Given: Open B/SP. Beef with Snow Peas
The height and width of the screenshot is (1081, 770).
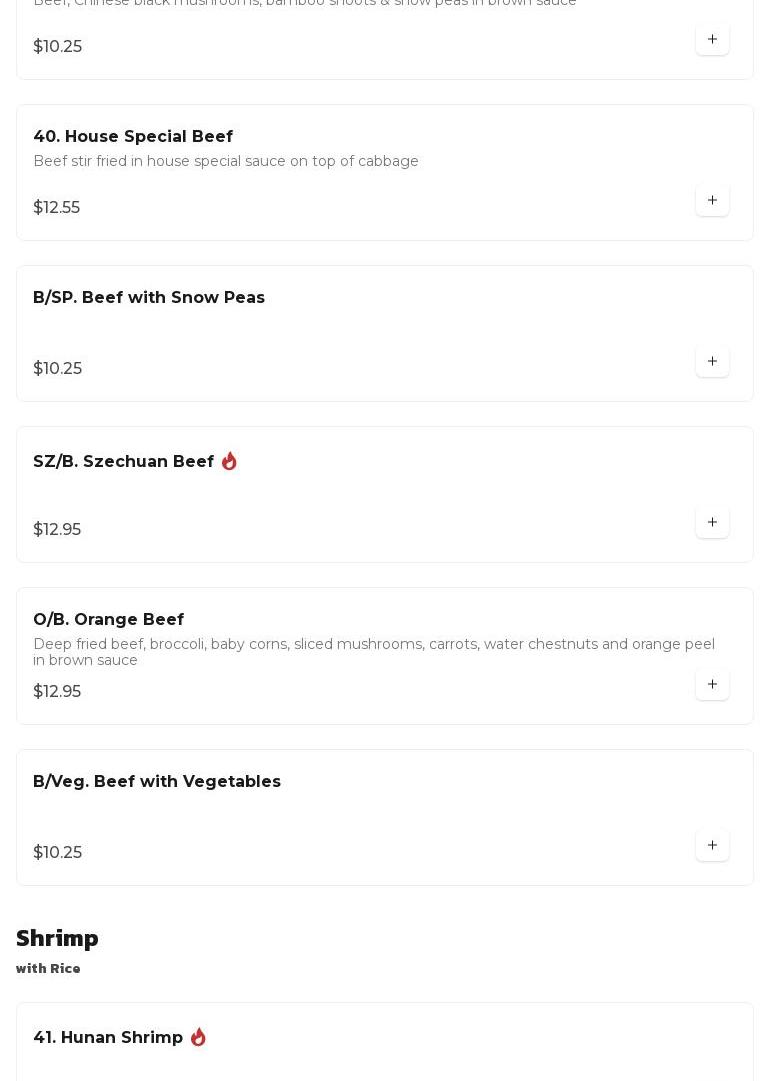Looking at the screenshot, I should click(149, 298).
